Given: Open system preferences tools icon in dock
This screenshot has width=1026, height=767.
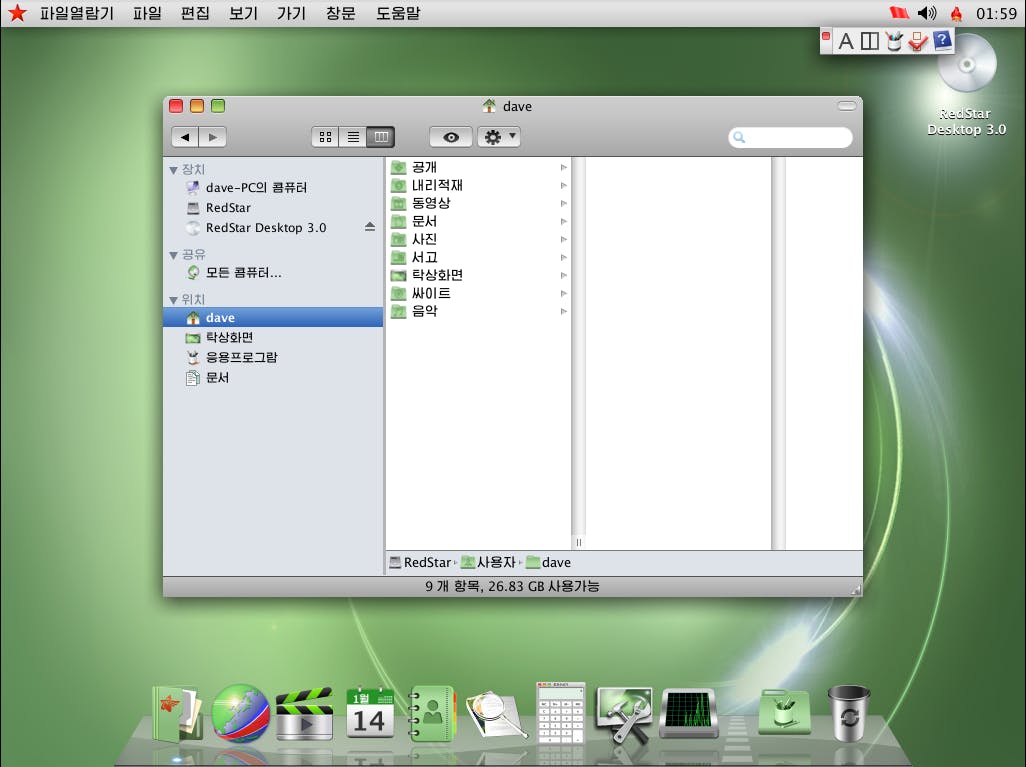Looking at the screenshot, I should point(624,713).
